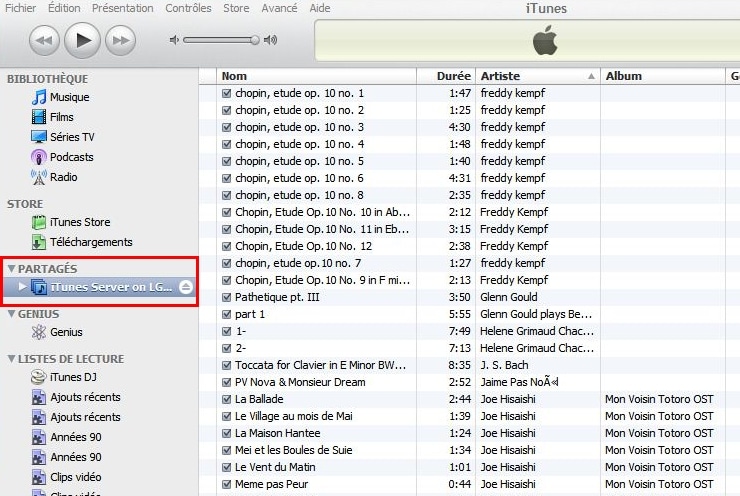740x496 pixels.
Task: Select the iTunes Store label in sidebar
Action: [x=80, y=222]
